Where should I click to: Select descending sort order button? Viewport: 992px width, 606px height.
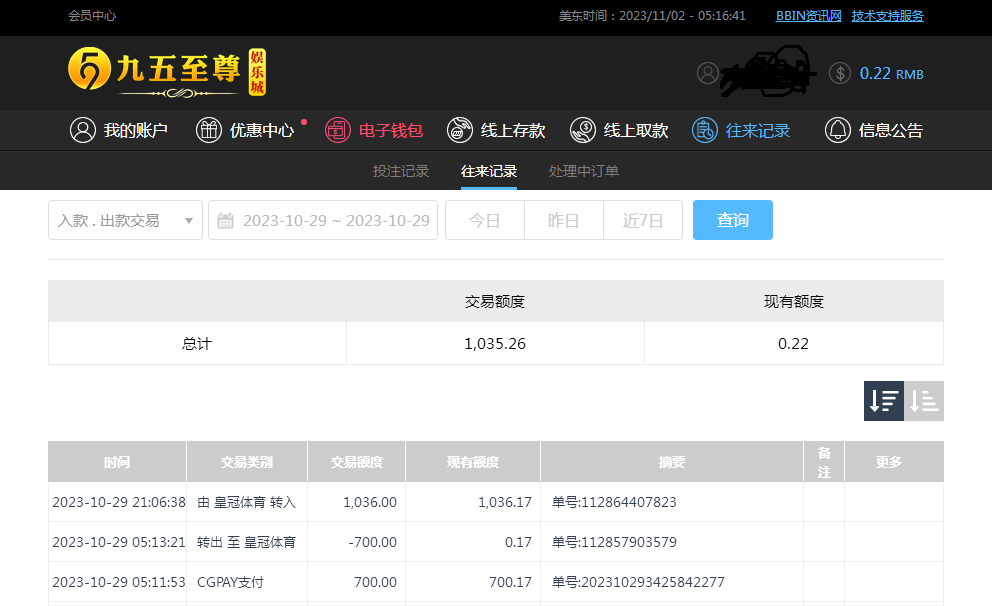tap(884, 401)
